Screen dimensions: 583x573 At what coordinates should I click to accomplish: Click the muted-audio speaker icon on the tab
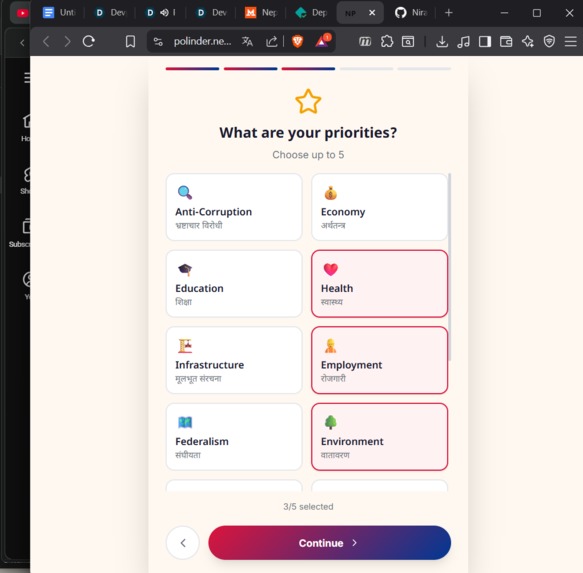[x=164, y=13]
